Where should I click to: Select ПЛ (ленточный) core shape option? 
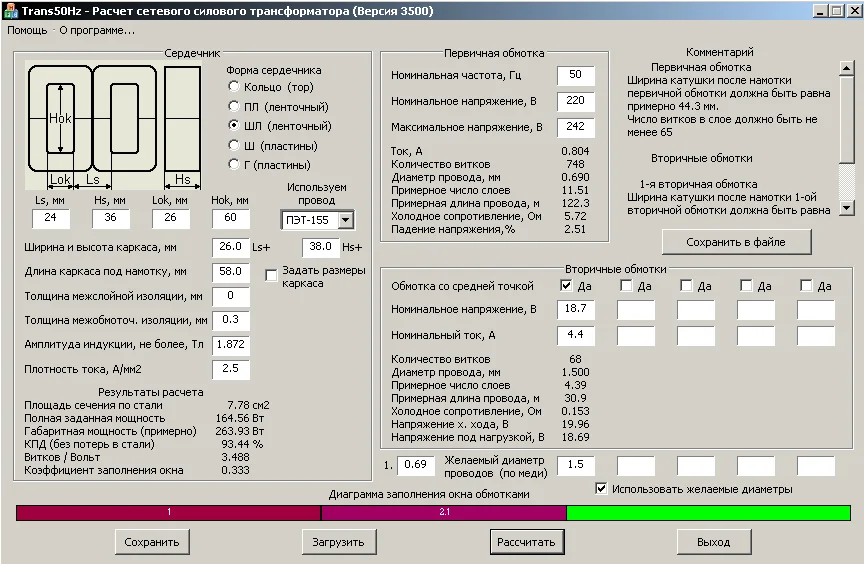234,107
